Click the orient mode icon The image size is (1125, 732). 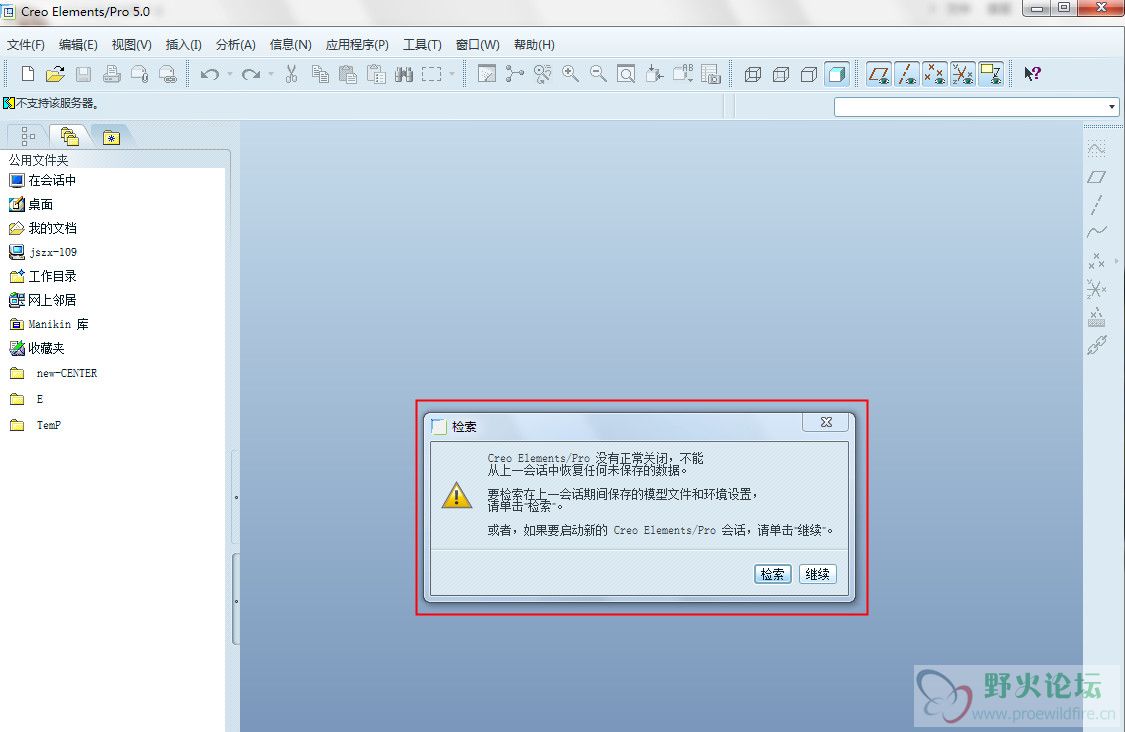click(542, 74)
